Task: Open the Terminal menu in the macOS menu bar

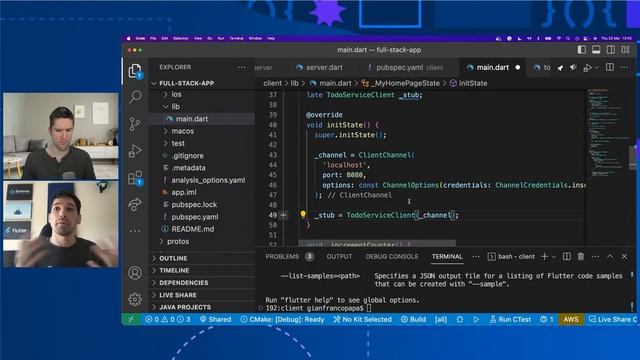Action: tap(236, 38)
